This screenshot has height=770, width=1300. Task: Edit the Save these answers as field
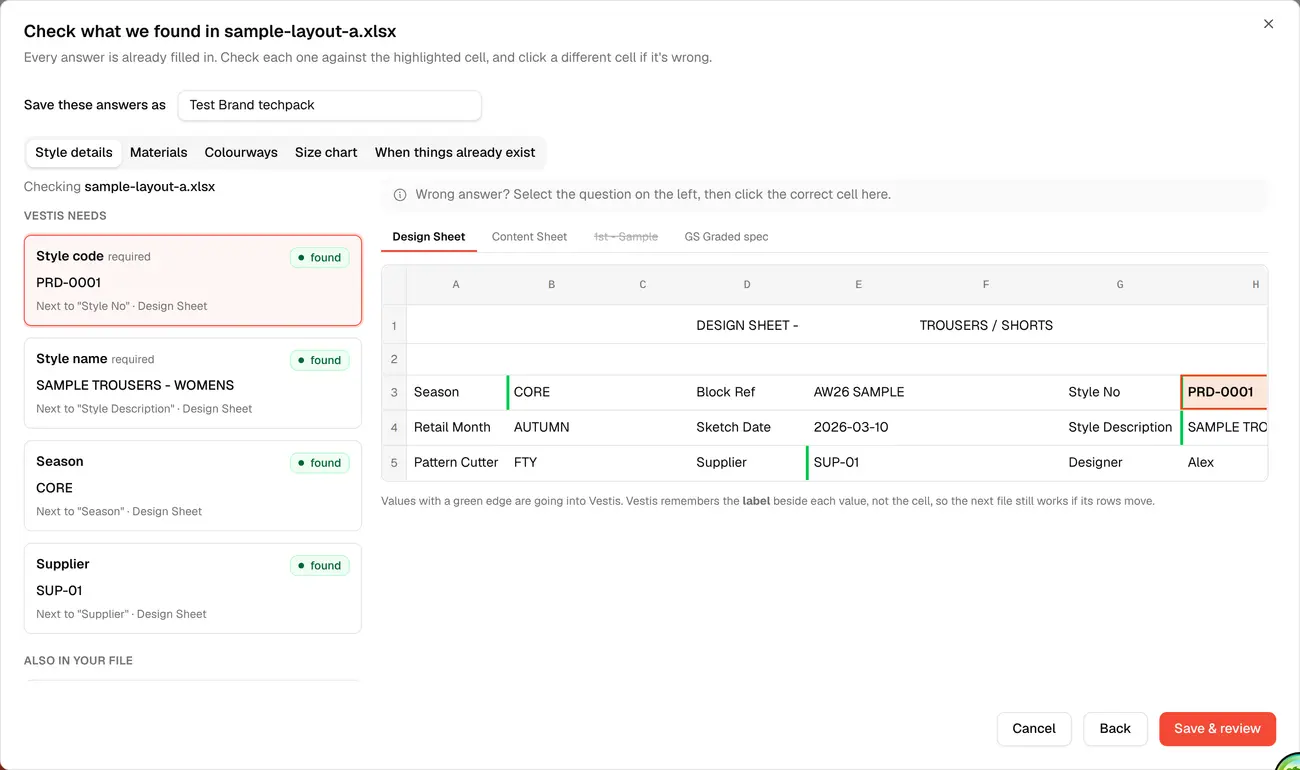(x=330, y=105)
